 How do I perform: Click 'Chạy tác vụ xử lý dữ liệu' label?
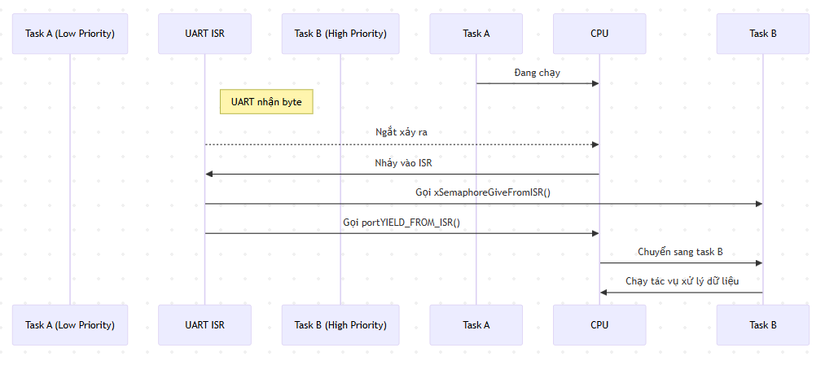point(682,282)
